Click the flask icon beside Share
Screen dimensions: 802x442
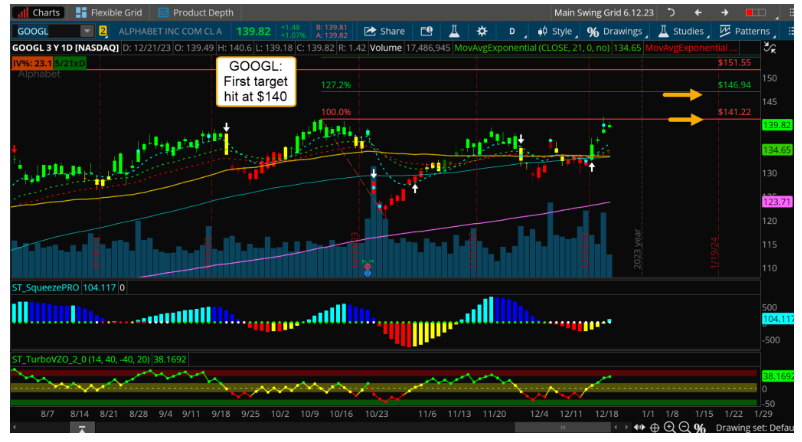(453, 31)
